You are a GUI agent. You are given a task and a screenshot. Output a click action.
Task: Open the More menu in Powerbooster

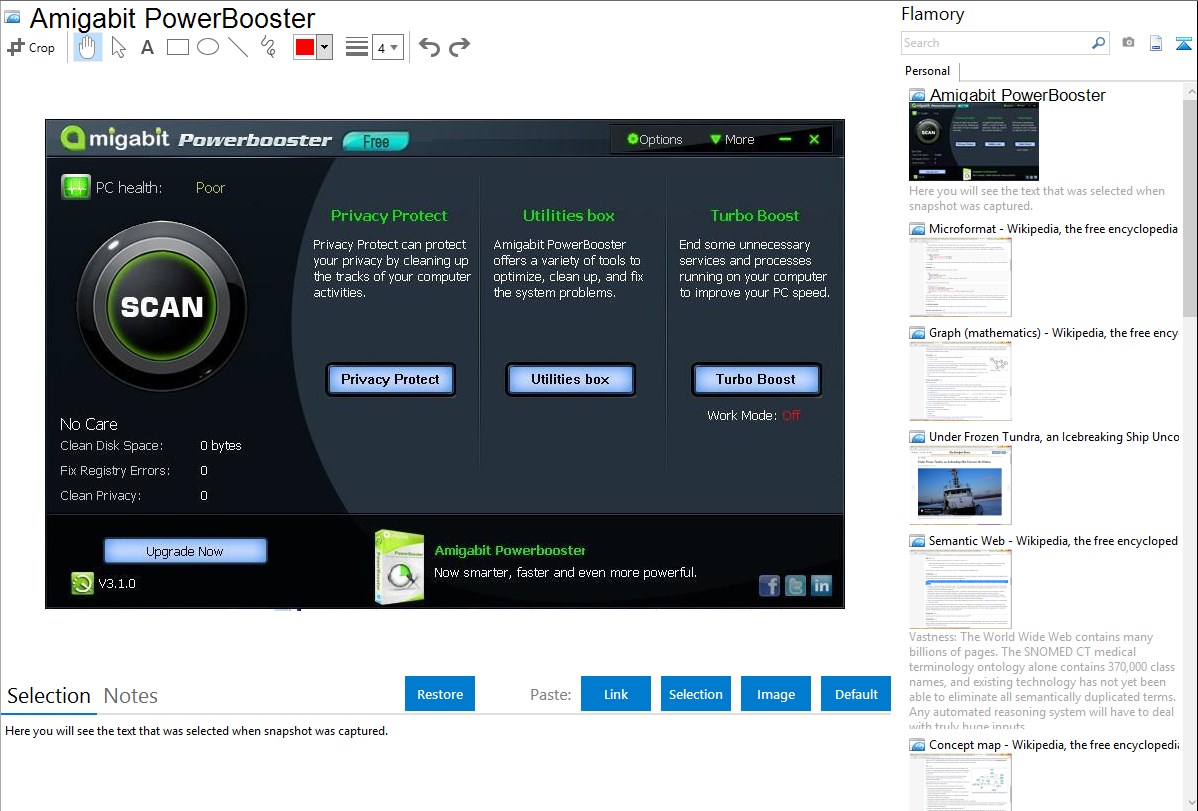732,139
